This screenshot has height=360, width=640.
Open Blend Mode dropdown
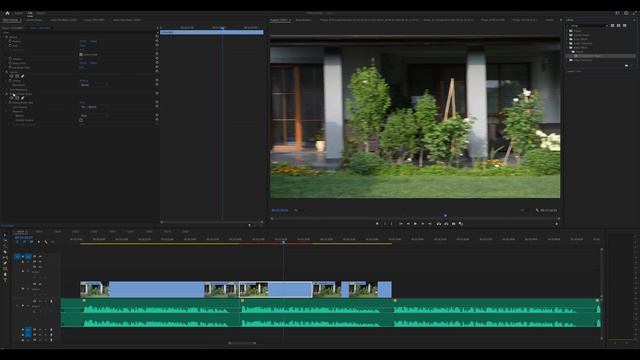tap(94, 85)
